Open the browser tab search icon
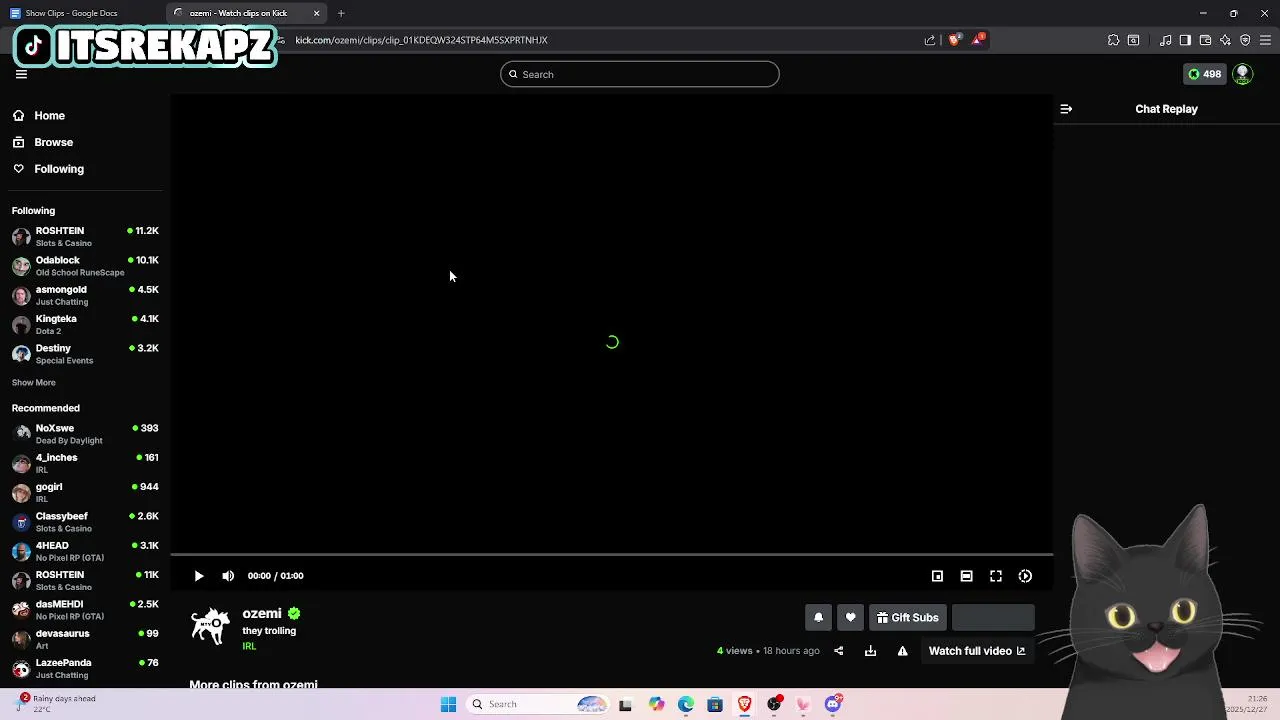The image size is (1280, 720). coord(1133,40)
